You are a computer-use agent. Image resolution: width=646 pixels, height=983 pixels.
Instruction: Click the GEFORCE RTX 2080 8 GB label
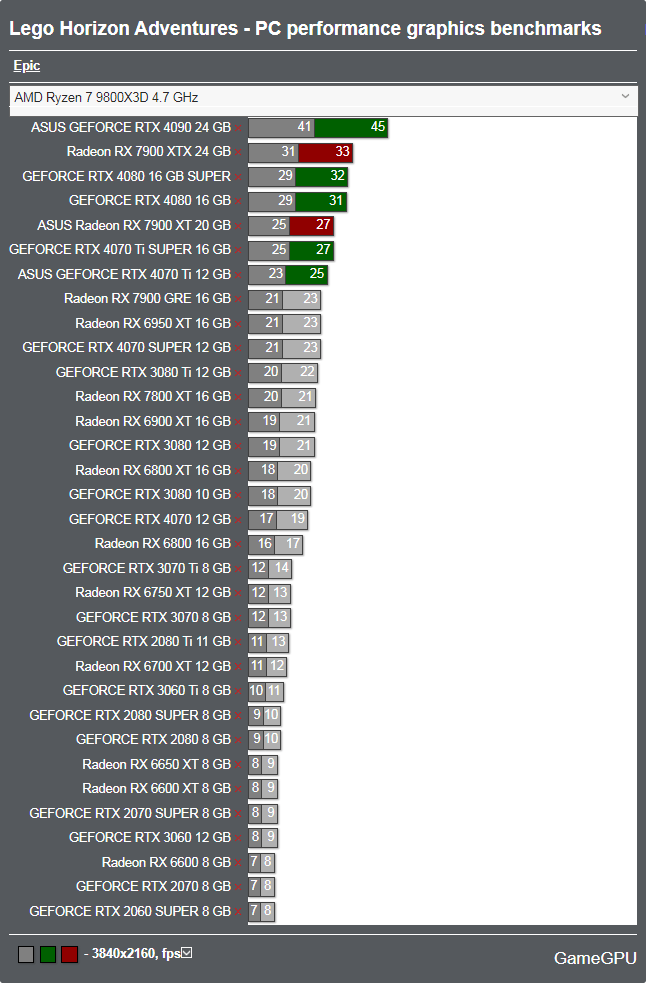(154, 740)
